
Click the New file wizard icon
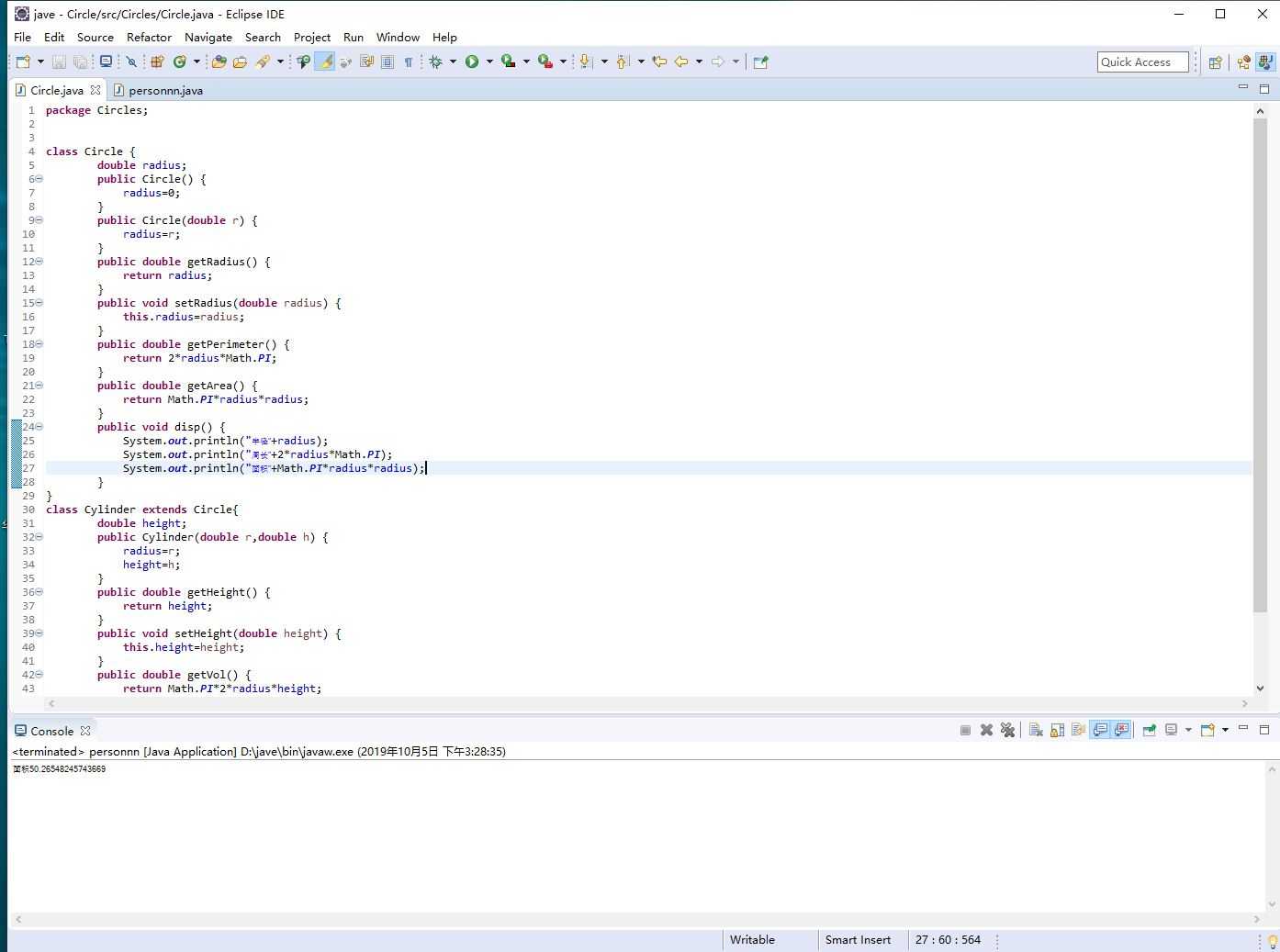(x=23, y=62)
